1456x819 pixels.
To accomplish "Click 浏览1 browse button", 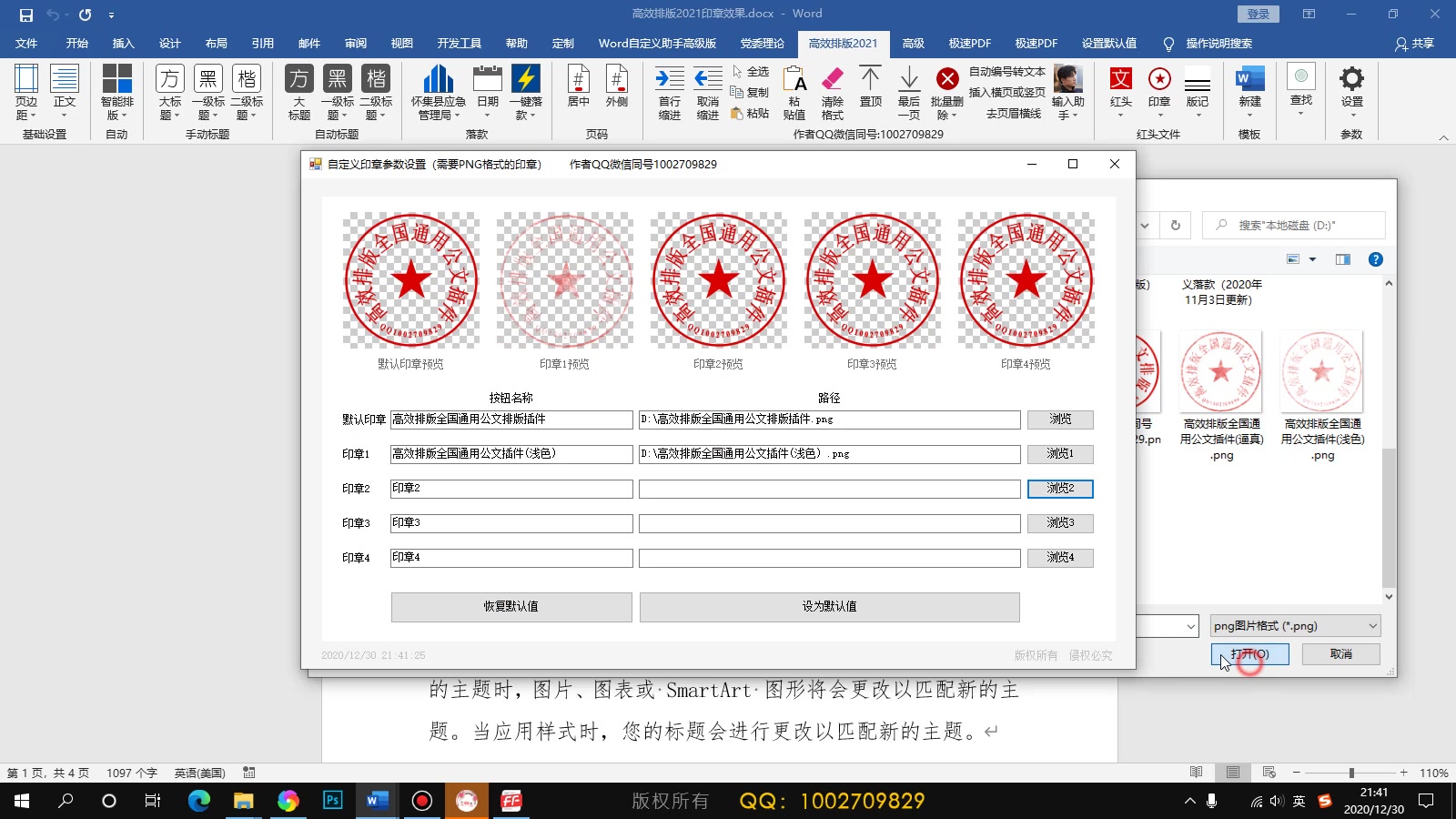I will pyautogui.click(x=1060, y=454).
